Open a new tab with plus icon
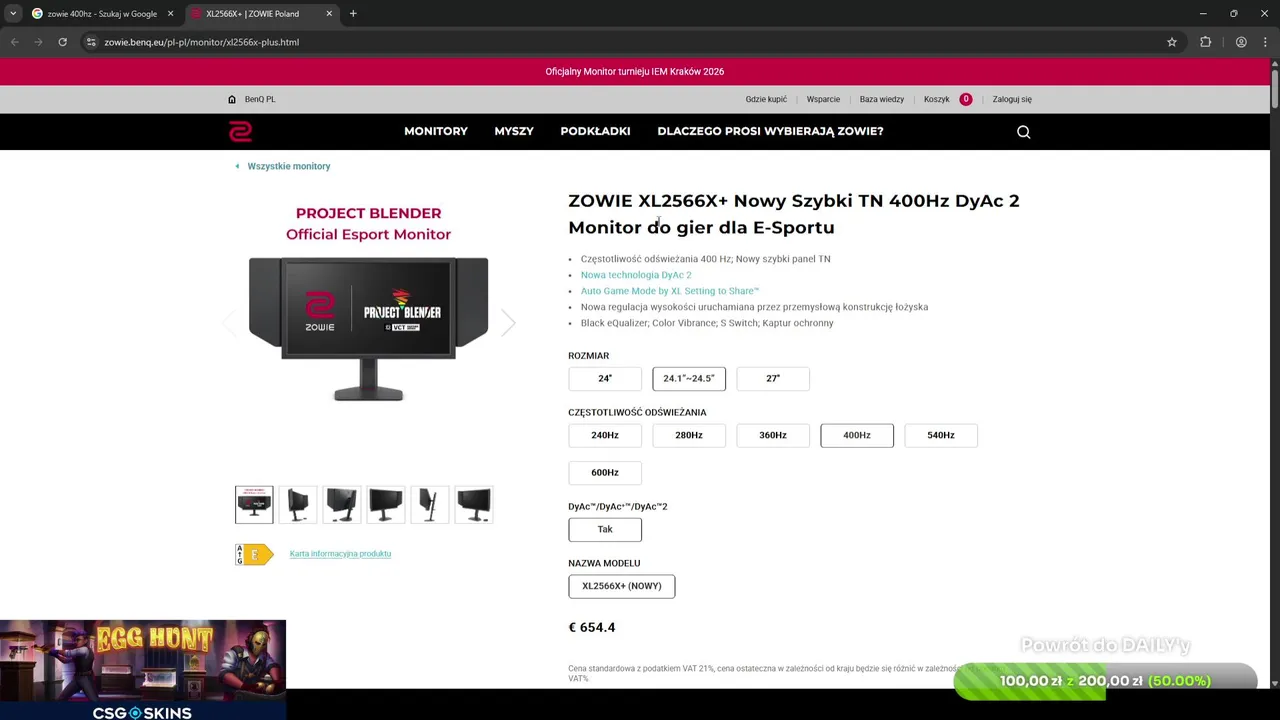 [x=353, y=14]
